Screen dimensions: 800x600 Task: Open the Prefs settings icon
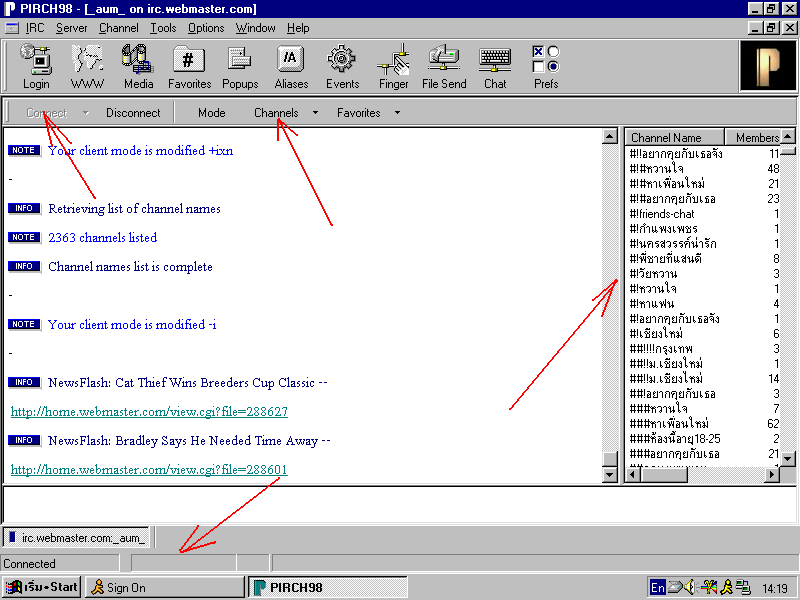point(546,66)
